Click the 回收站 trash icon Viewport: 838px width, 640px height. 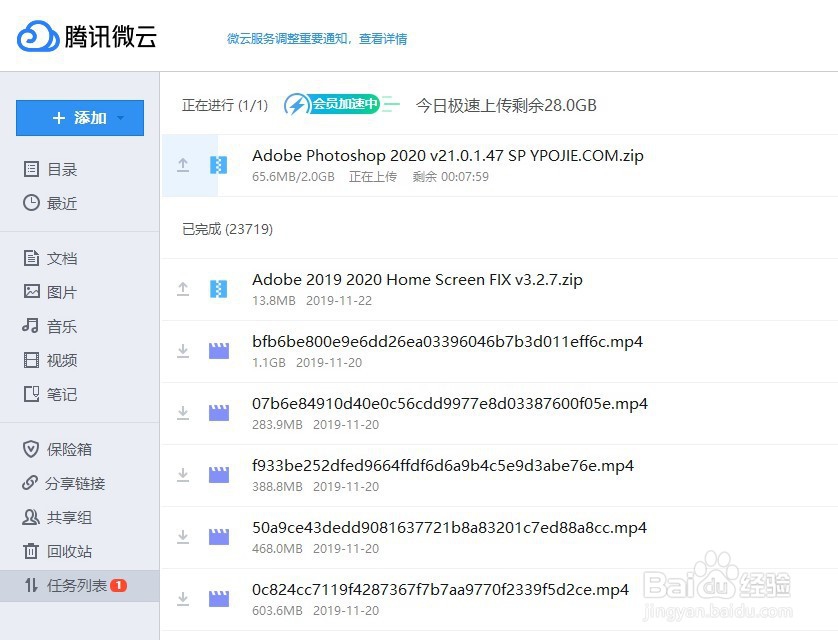pyautogui.click(x=31, y=551)
